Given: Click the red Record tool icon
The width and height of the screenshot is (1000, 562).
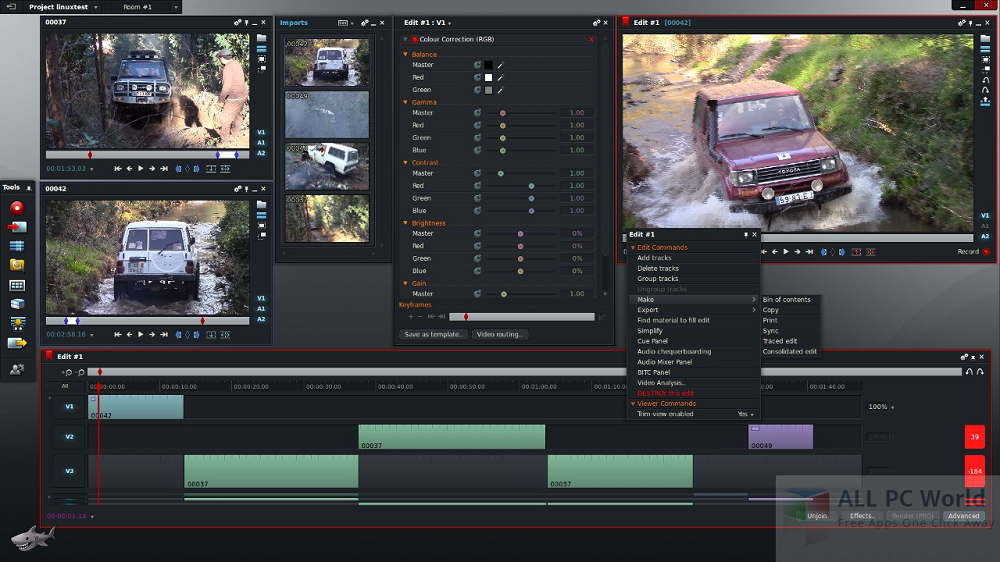Looking at the screenshot, I should 17,207.
